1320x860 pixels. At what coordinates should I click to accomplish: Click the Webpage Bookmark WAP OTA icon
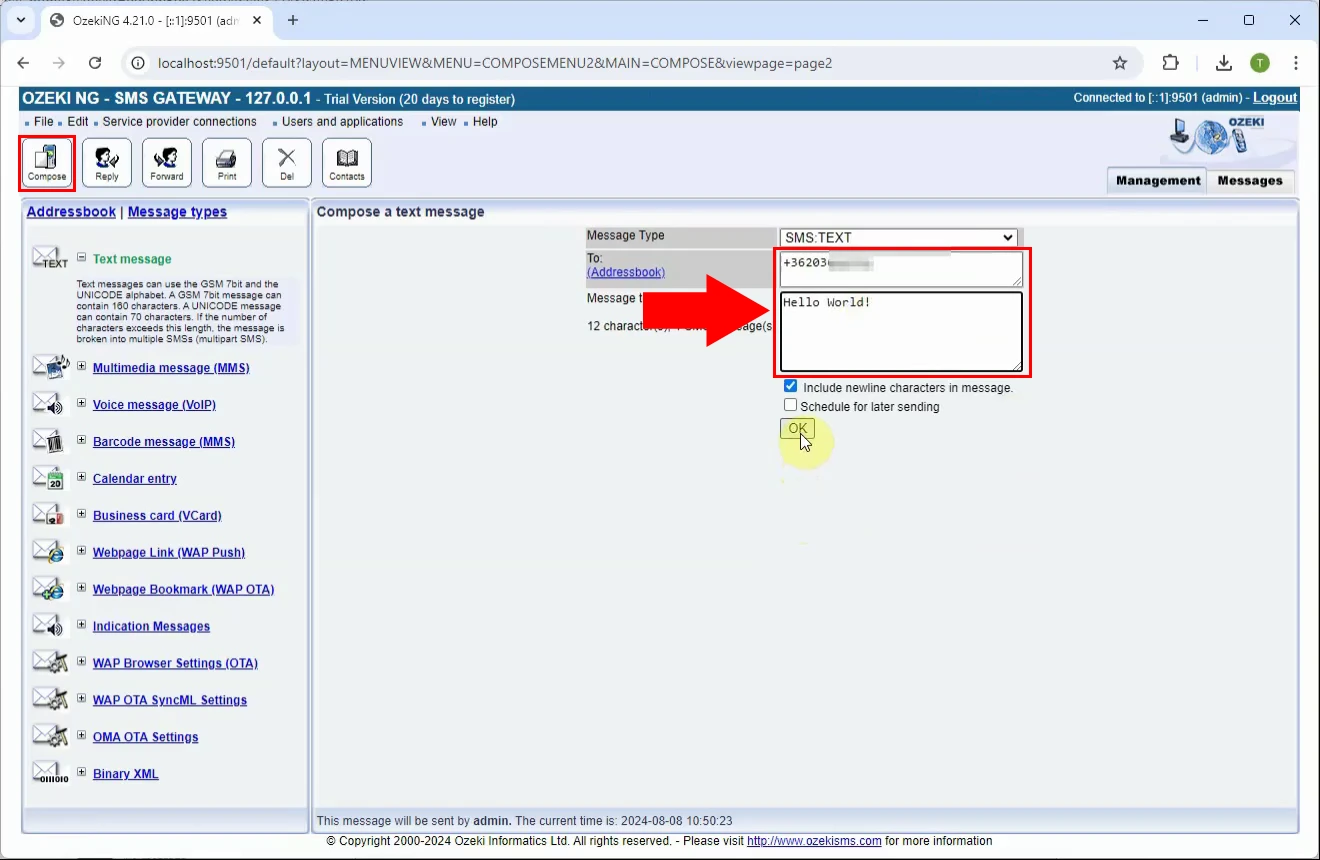coord(48,589)
